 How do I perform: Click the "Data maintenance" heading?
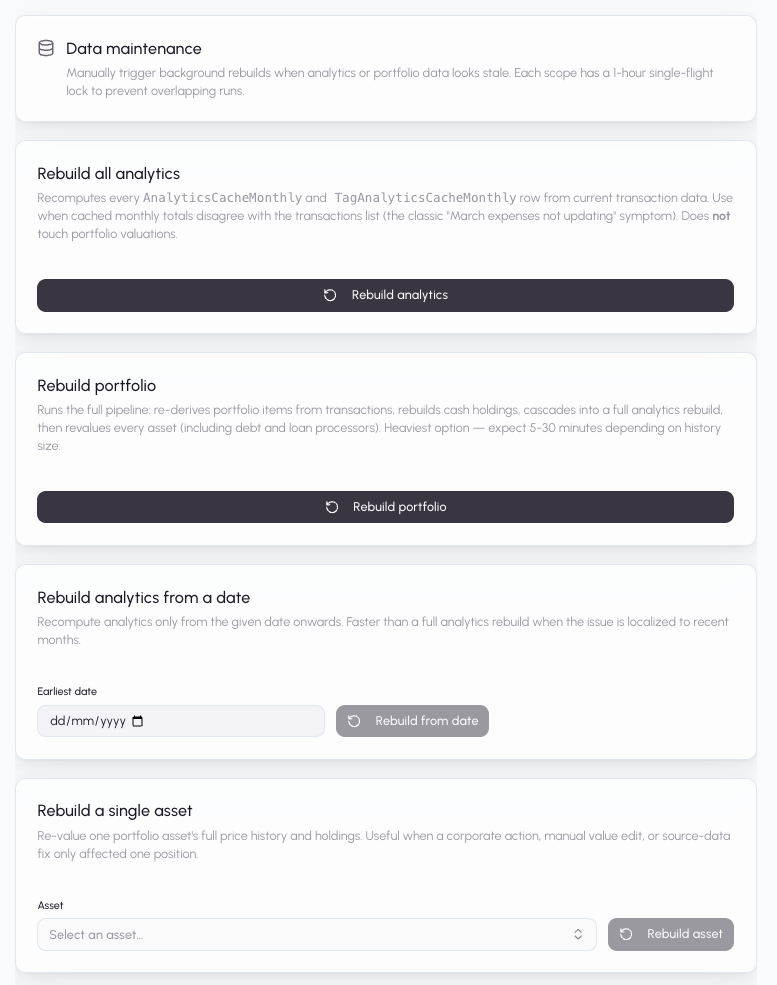(134, 48)
